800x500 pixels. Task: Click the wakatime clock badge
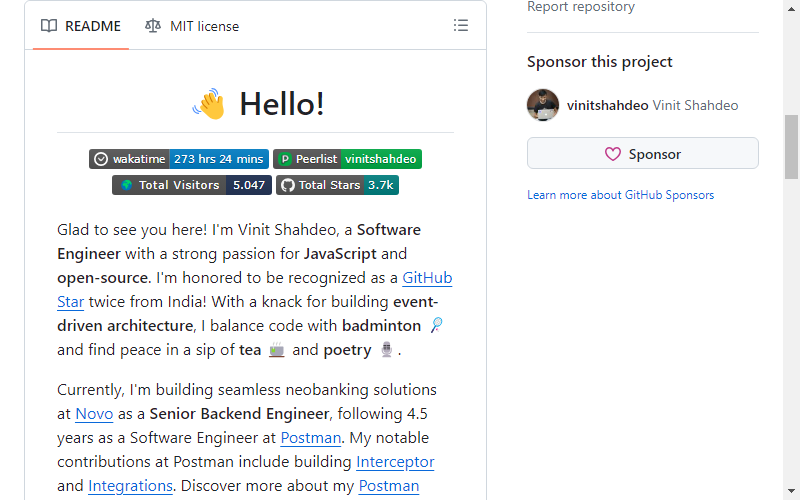(179, 159)
